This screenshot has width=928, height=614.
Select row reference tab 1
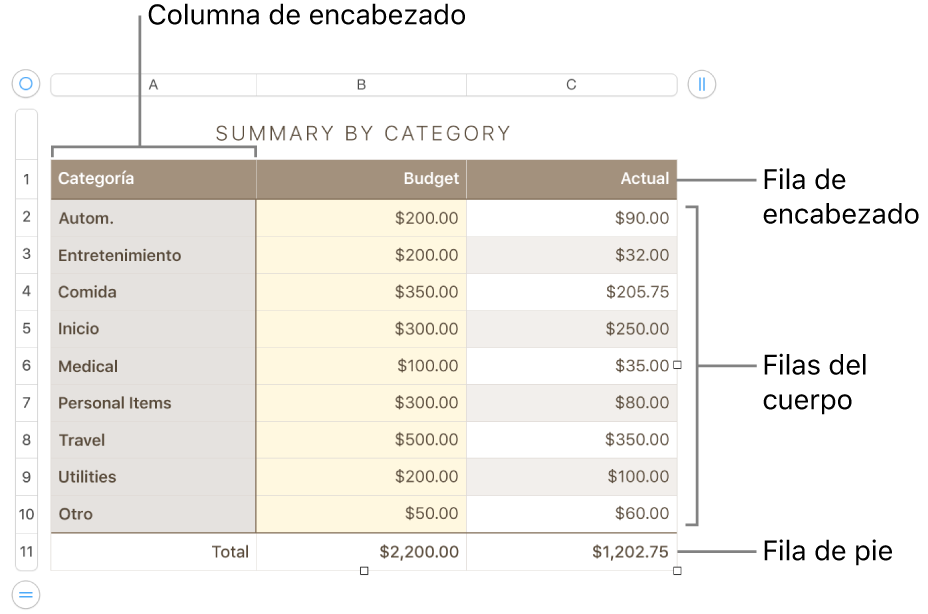[25, 178]
